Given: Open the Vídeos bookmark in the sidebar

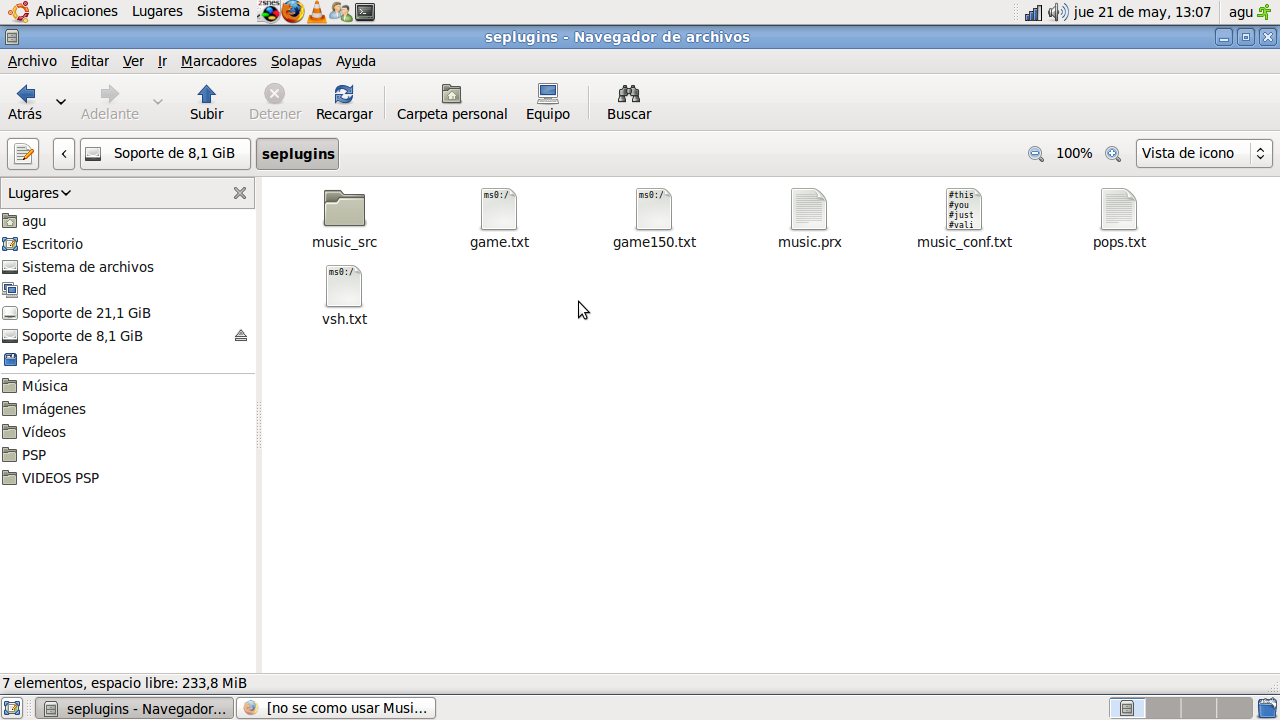Looking at the screenshot, I should pyautogui.click(x=128, y=432).
